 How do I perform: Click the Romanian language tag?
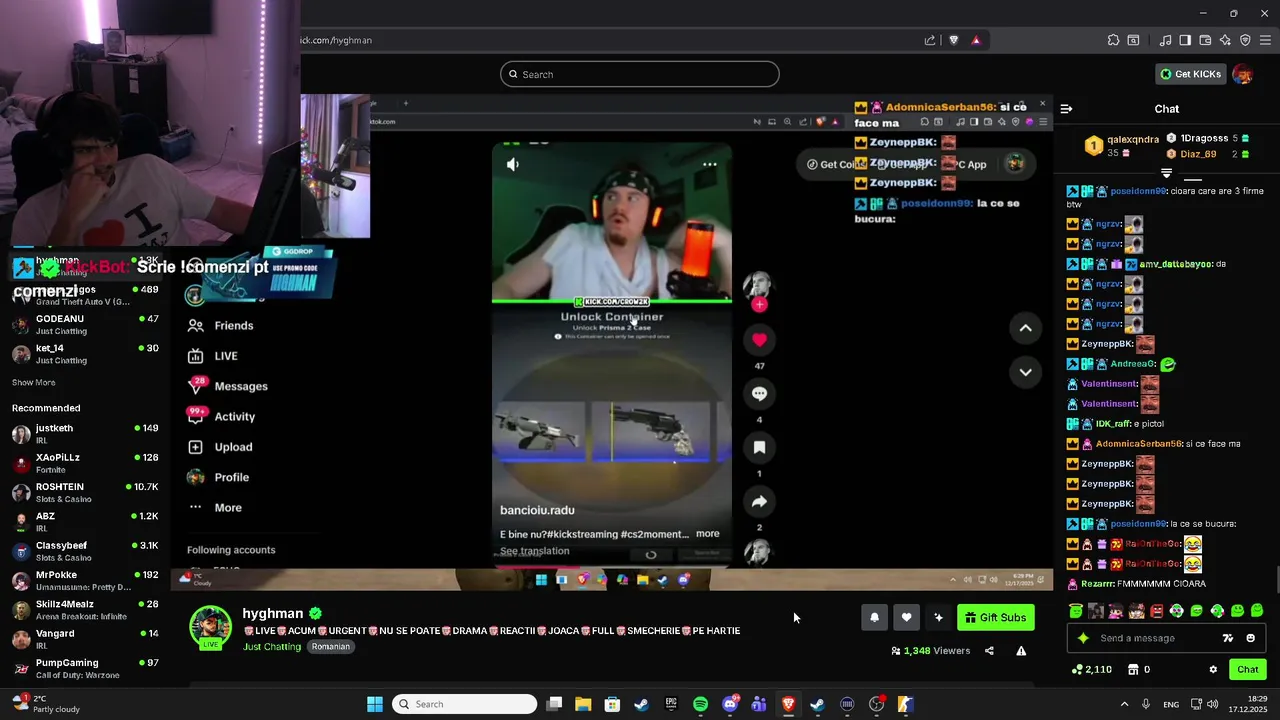[330, 647]
